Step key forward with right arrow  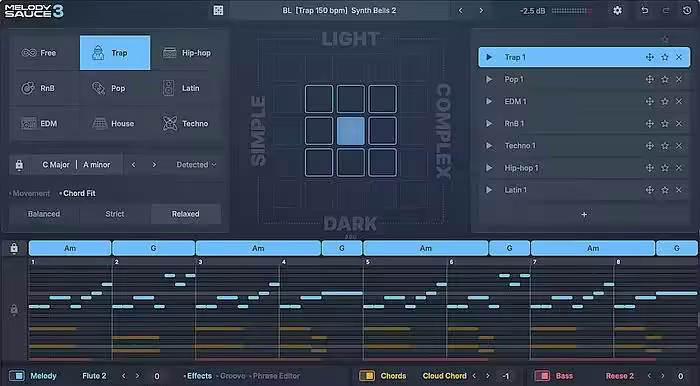[154, 165]
